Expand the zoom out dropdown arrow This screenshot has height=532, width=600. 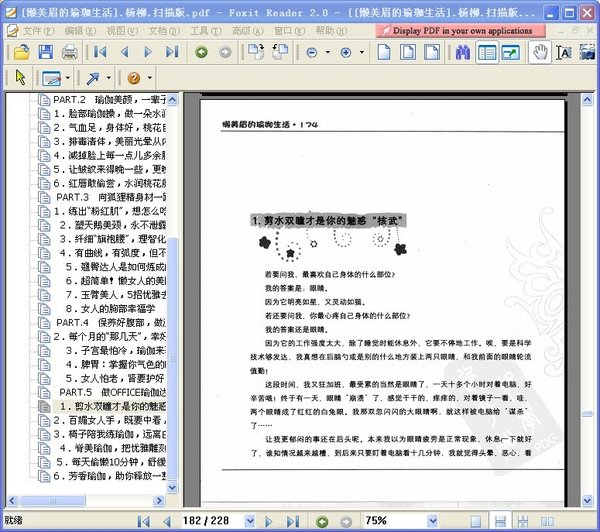(x=328, y=52)
